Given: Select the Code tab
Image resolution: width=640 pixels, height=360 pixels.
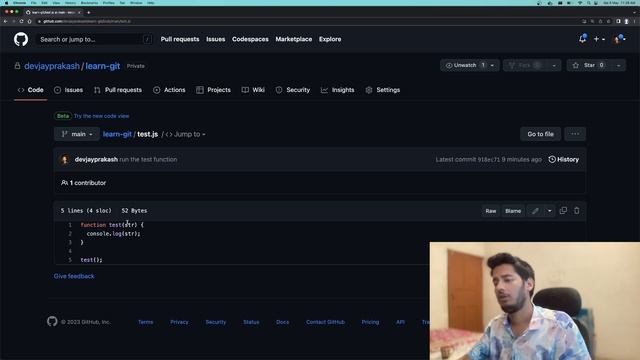Looking at the screenshot, I should 31,90.
